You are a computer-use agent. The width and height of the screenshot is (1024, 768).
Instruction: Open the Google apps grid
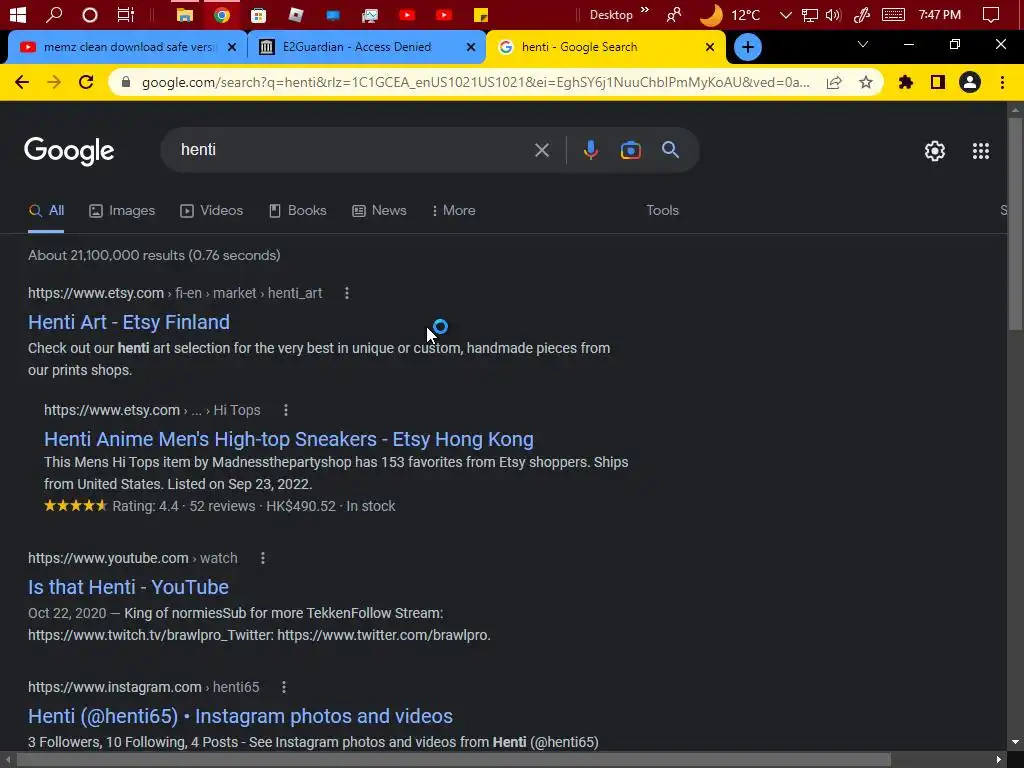click(x=980, y=151)
